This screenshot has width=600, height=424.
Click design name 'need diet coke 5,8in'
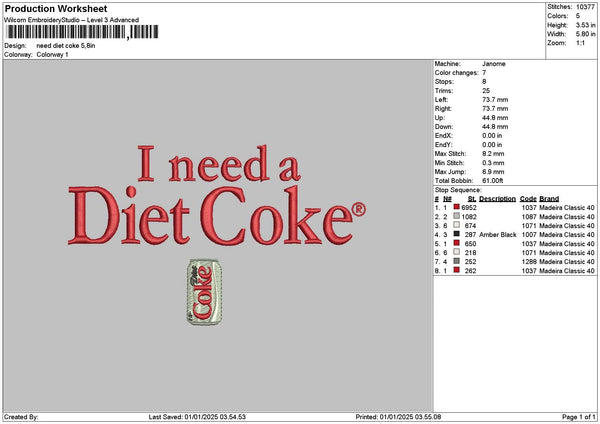(x=66, y=46)
